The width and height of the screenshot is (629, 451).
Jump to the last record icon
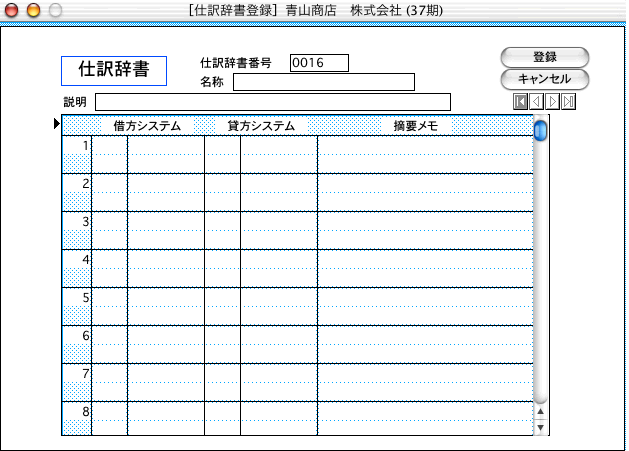pyautogui.click(x=569, y=101)
